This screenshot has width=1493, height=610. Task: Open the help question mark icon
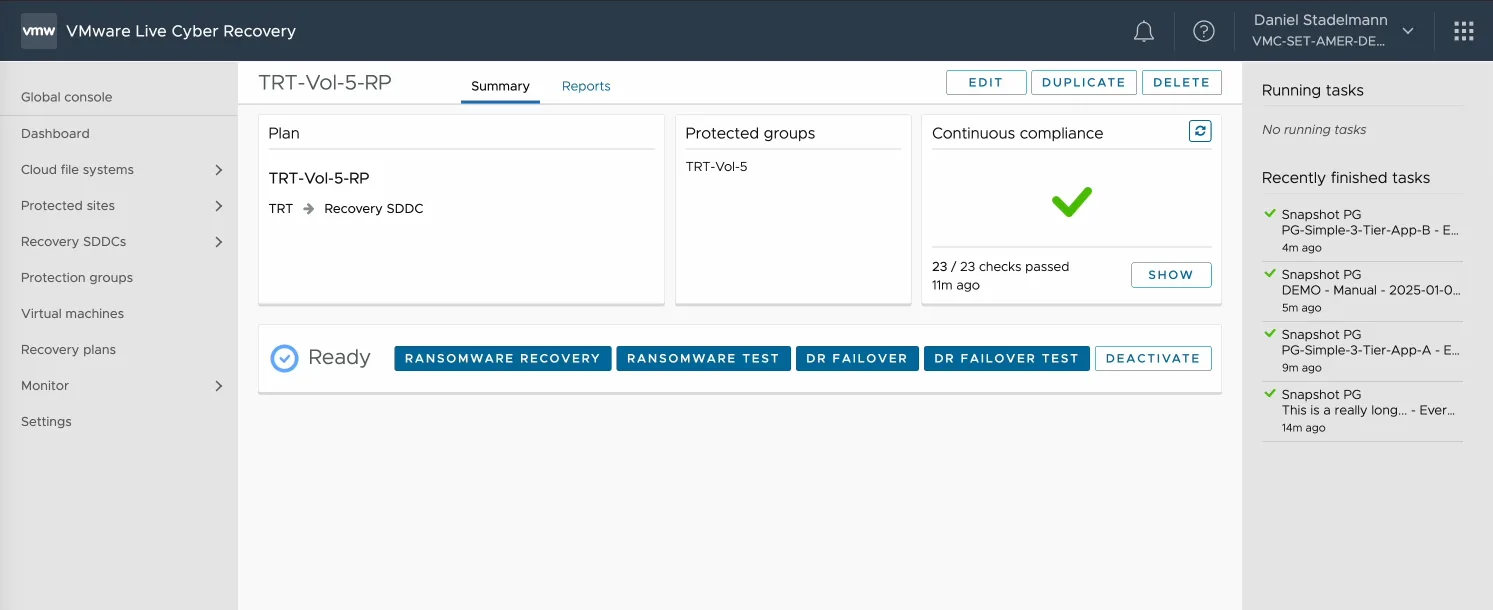[x=1204, y=32]
